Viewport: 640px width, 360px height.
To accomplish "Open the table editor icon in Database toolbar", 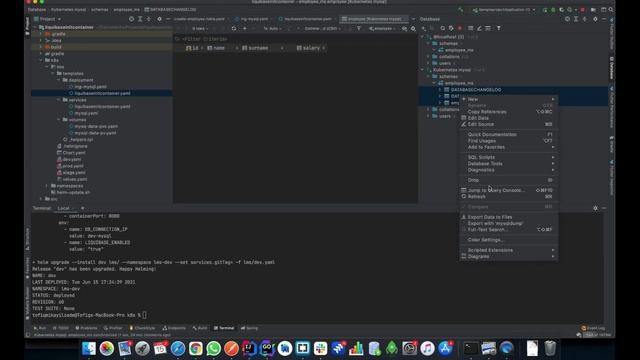I will click(x=471, y=28).
